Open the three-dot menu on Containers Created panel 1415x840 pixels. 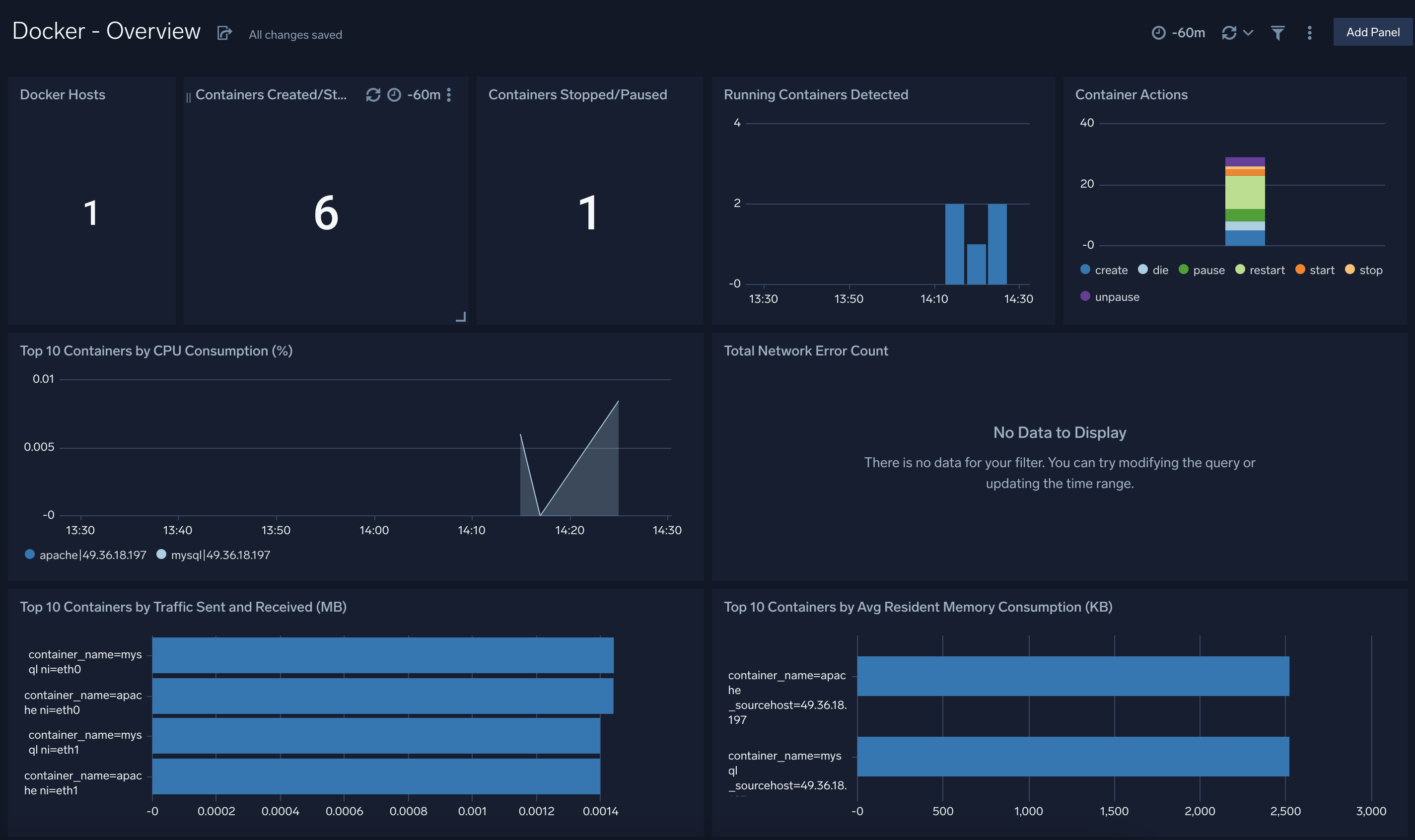coord(449,95)
